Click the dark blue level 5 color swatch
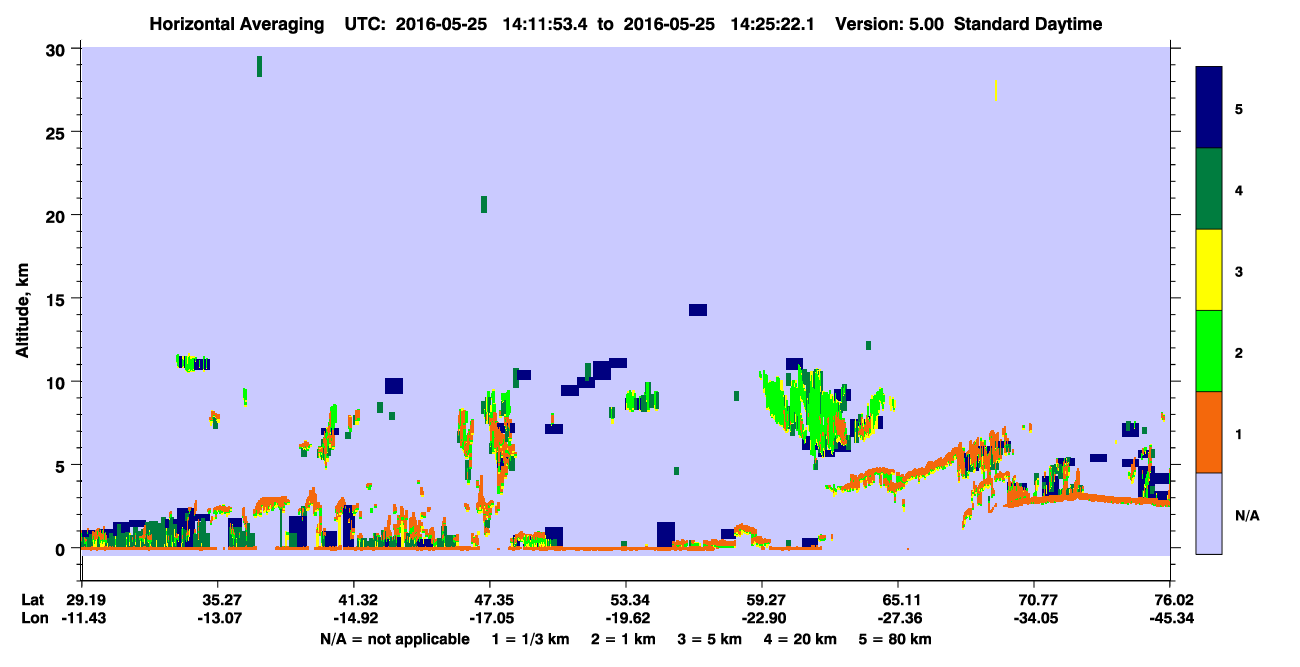The image size is (1300, 667). pos(1209,107)
